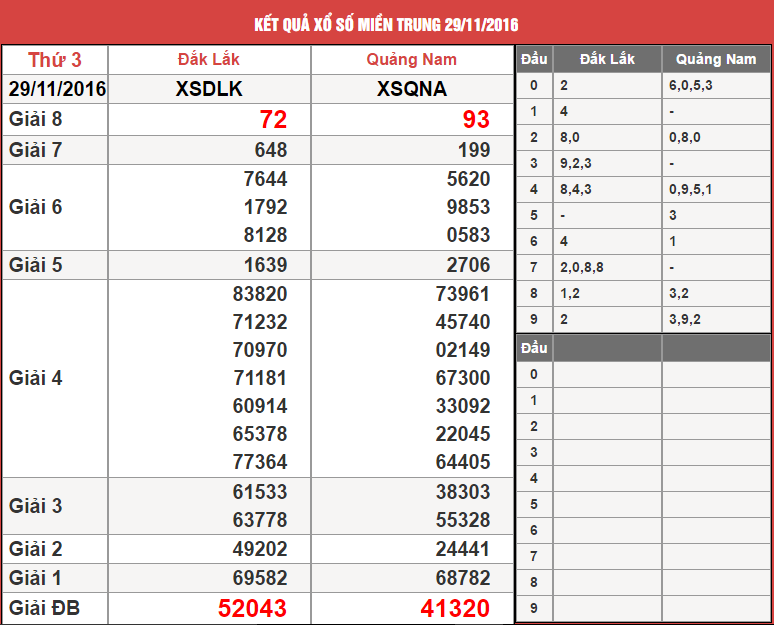The height and width of the screenshot is (625, 774).
Task: Select the Giải 1 number 68782
Action: coord(465,578)
